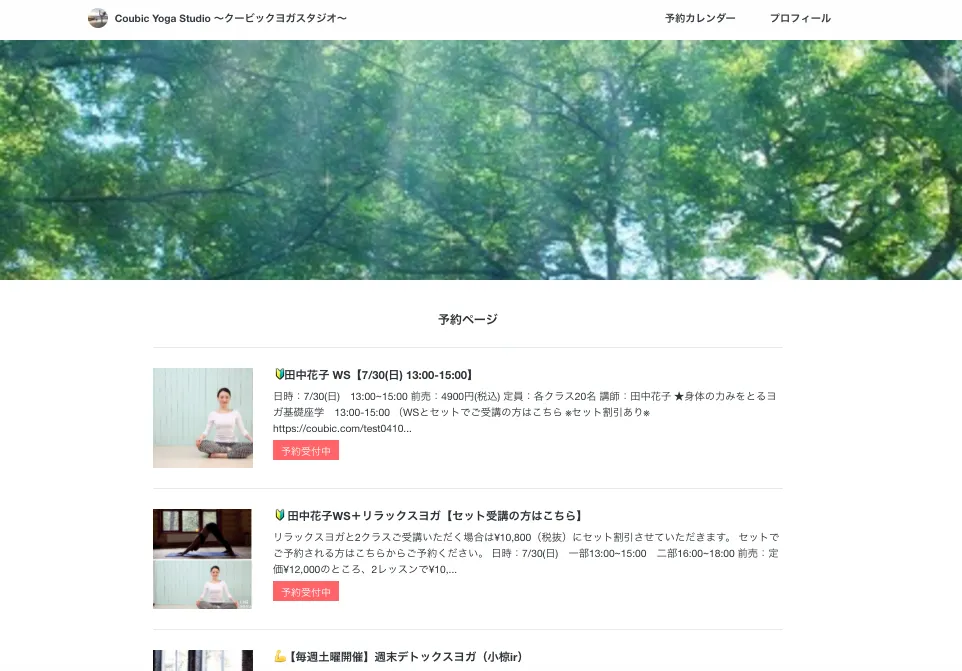Click the forest canopy banner image

(481, 160)
